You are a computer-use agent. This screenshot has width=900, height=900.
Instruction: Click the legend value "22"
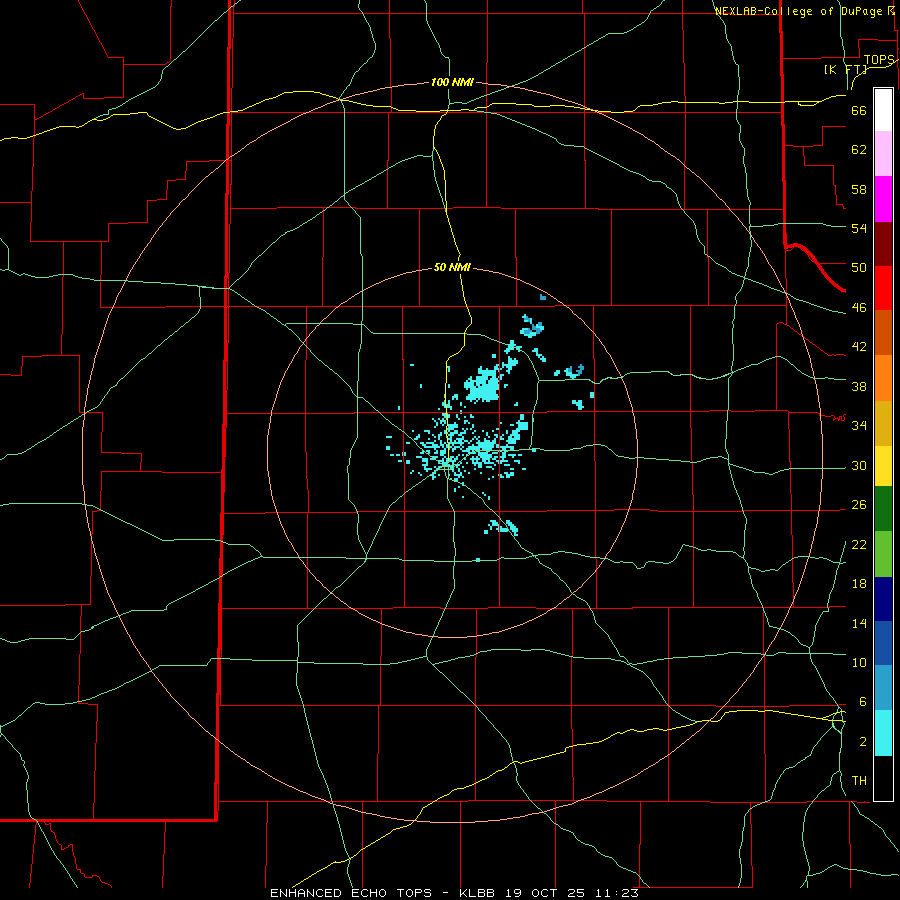point(859,545)
